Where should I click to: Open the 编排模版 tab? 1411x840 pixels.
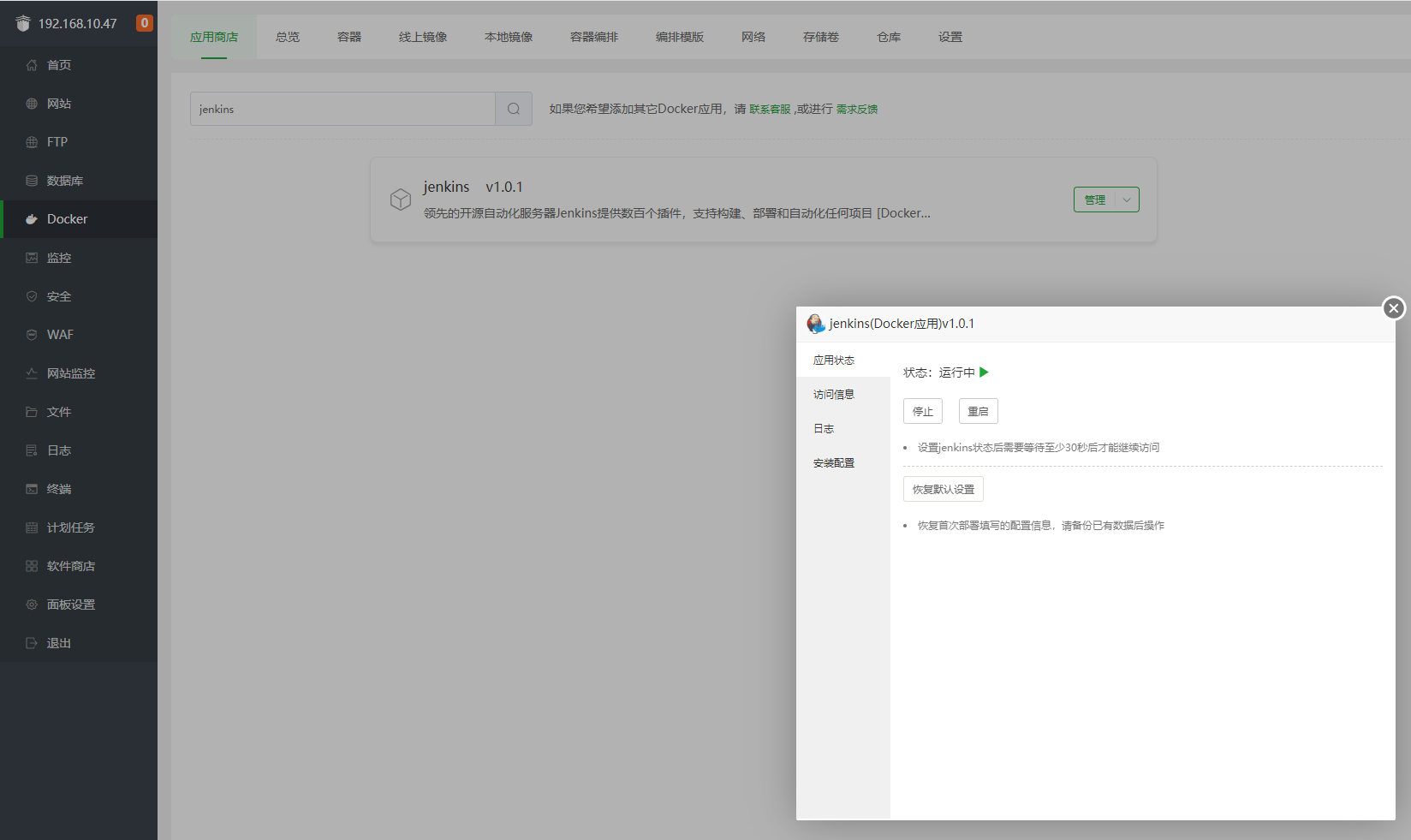(x=680, y=37)
